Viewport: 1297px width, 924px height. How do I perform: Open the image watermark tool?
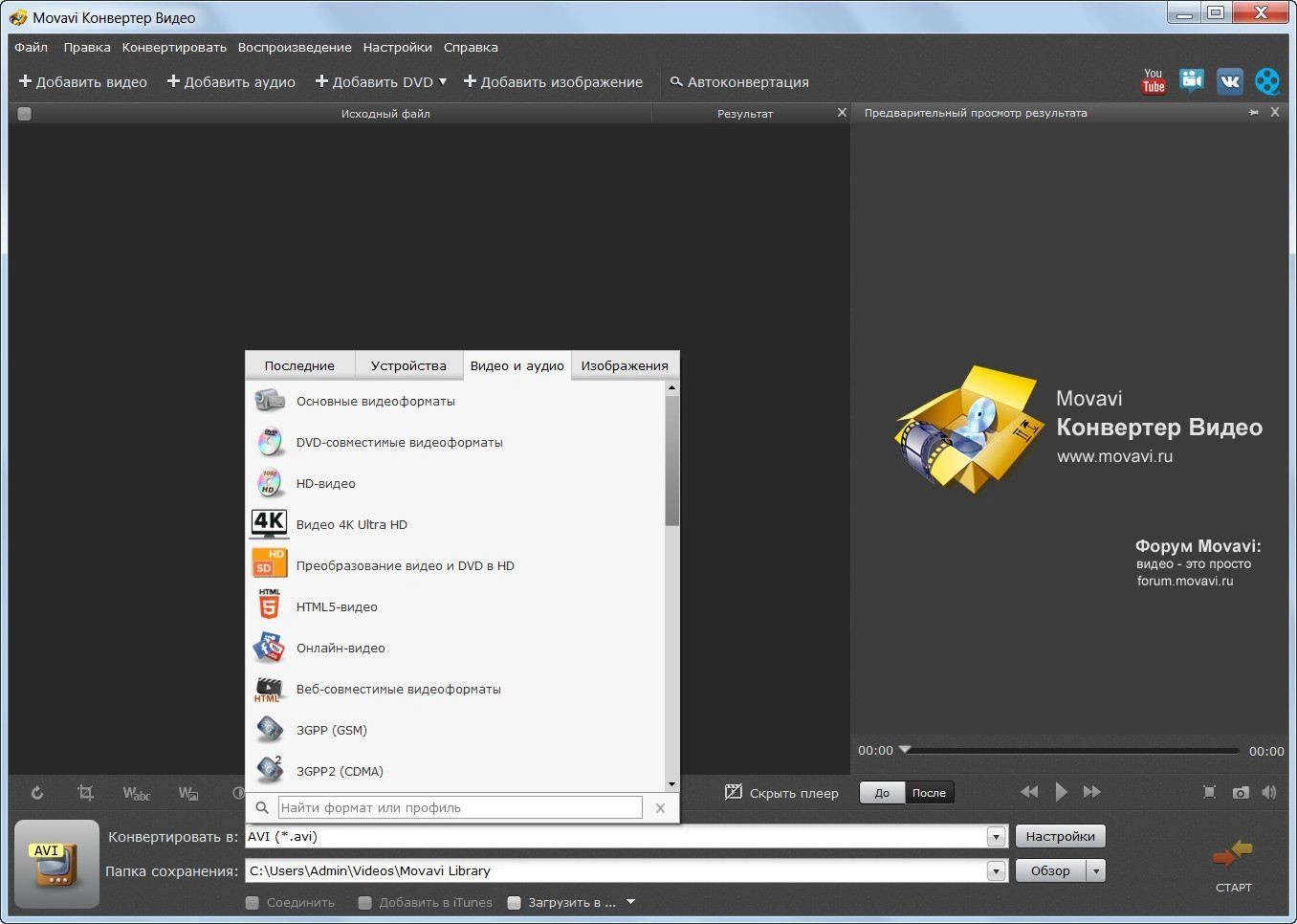tap(188, 793)
